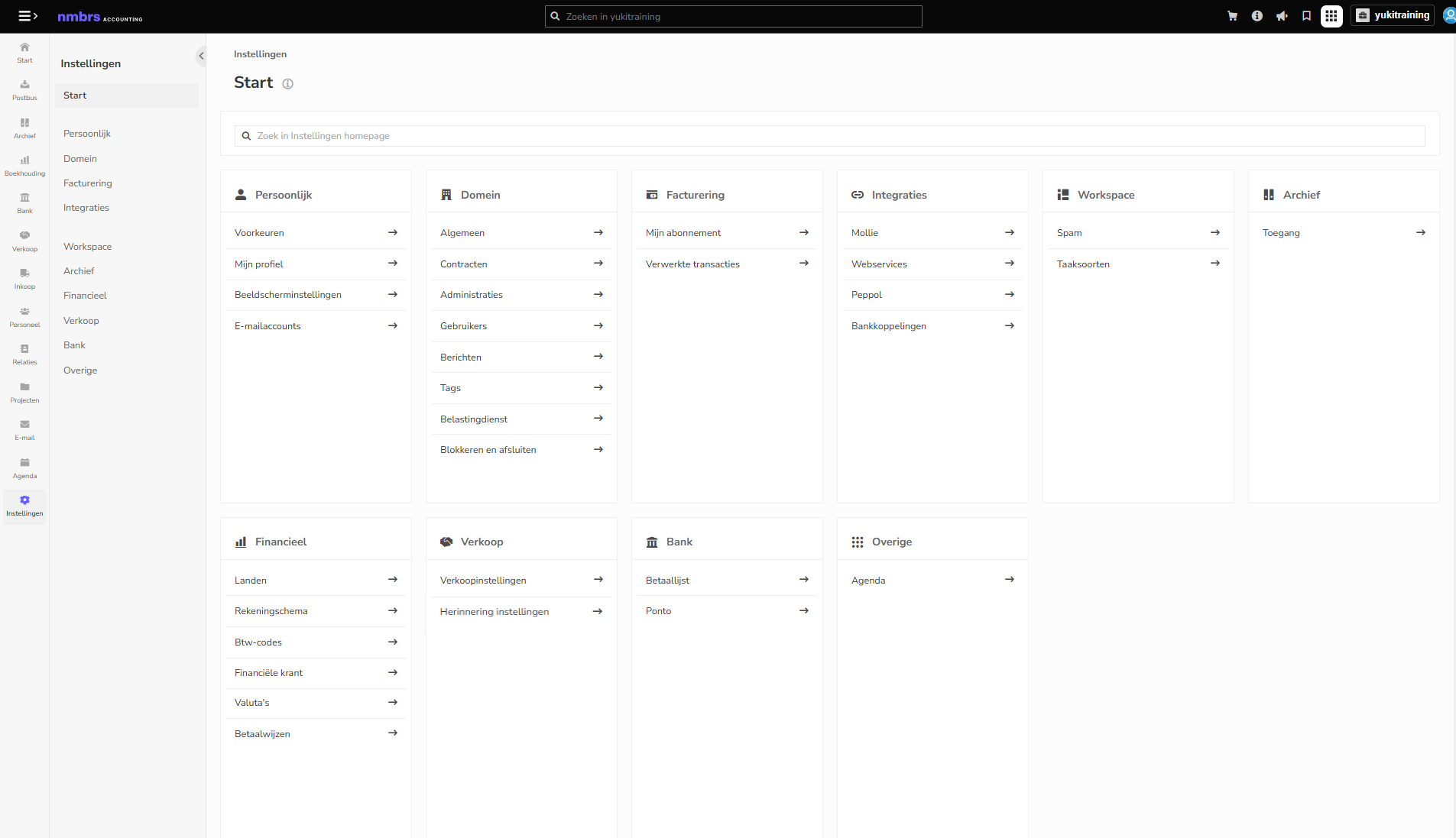The image size is (1456, 838).
Task: Go to Boekhouding in the sidebar
Action: click(x=24, y=166)
